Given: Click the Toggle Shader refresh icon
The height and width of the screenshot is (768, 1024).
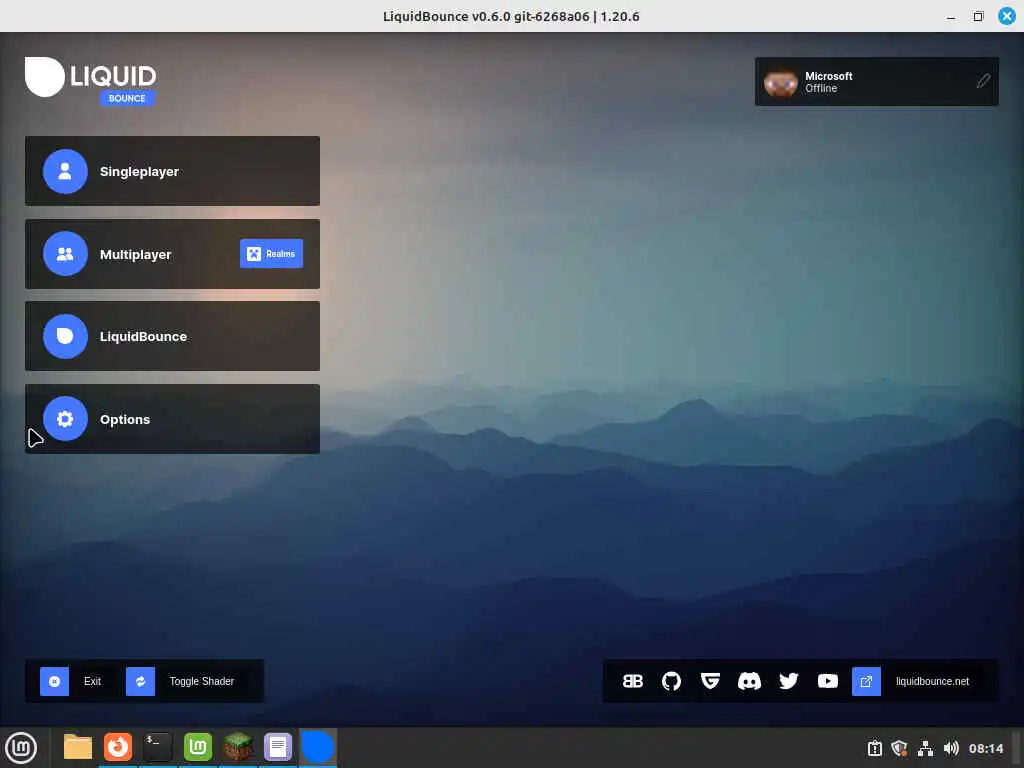Looking at the screenshot, I should [x=140, y=681].
